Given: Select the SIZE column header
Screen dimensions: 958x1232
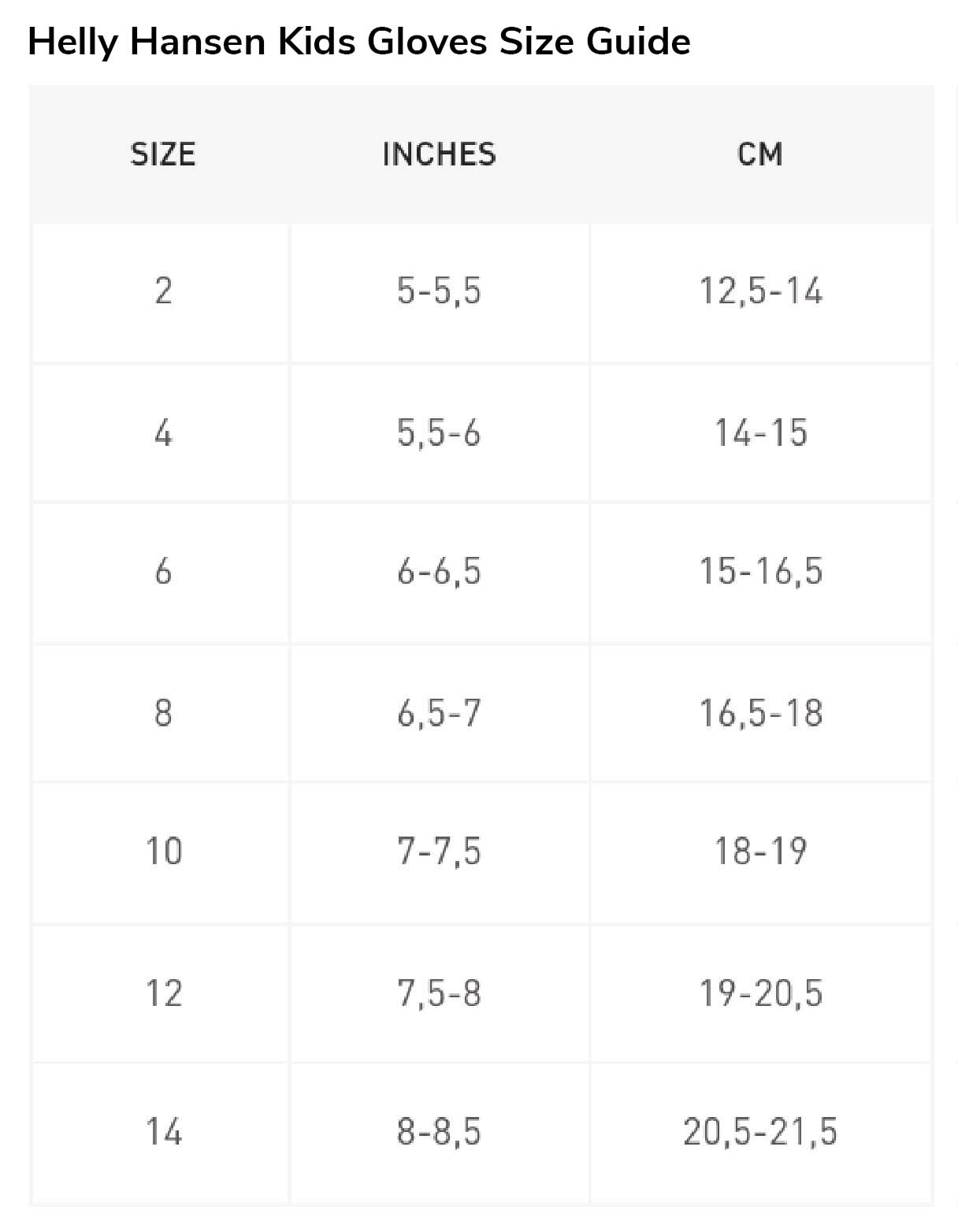Looking at the screenshot, I should point(163,154).
